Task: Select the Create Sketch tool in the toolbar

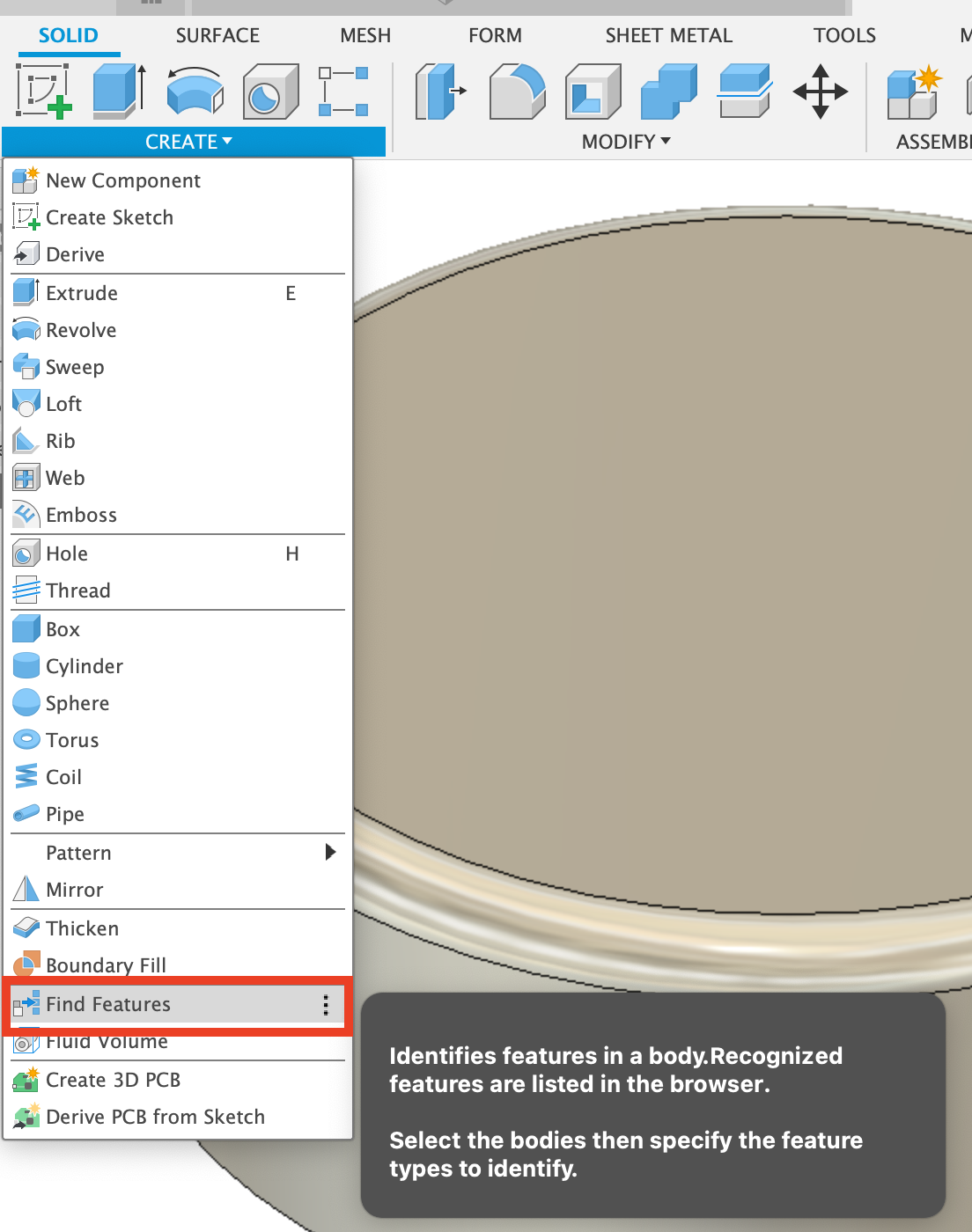Action: pyautogui.click(x=40, y=91)
